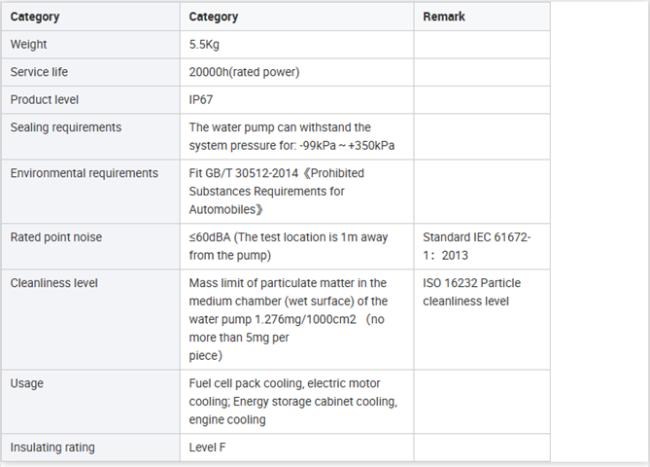The width and height of the screenshot is (650, 467).
Task: Click the Usage row label
Action: [x=27, y=383]
